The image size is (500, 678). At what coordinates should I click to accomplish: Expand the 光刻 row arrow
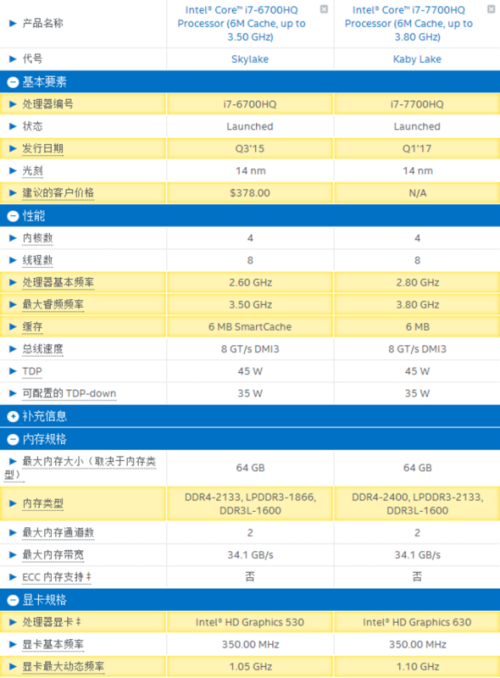(13, 171)
